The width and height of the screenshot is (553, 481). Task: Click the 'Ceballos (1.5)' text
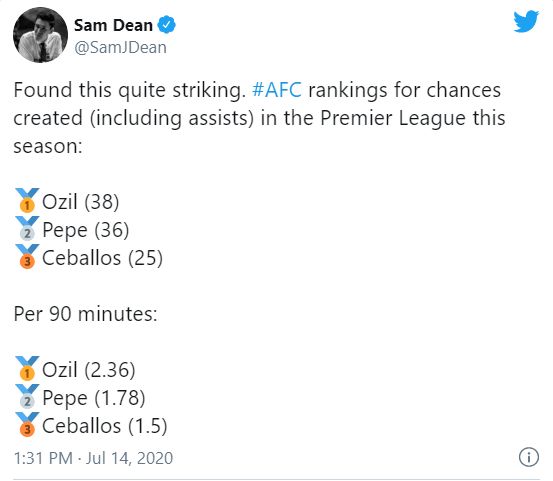pyautogui.click(x=104, y=426)
